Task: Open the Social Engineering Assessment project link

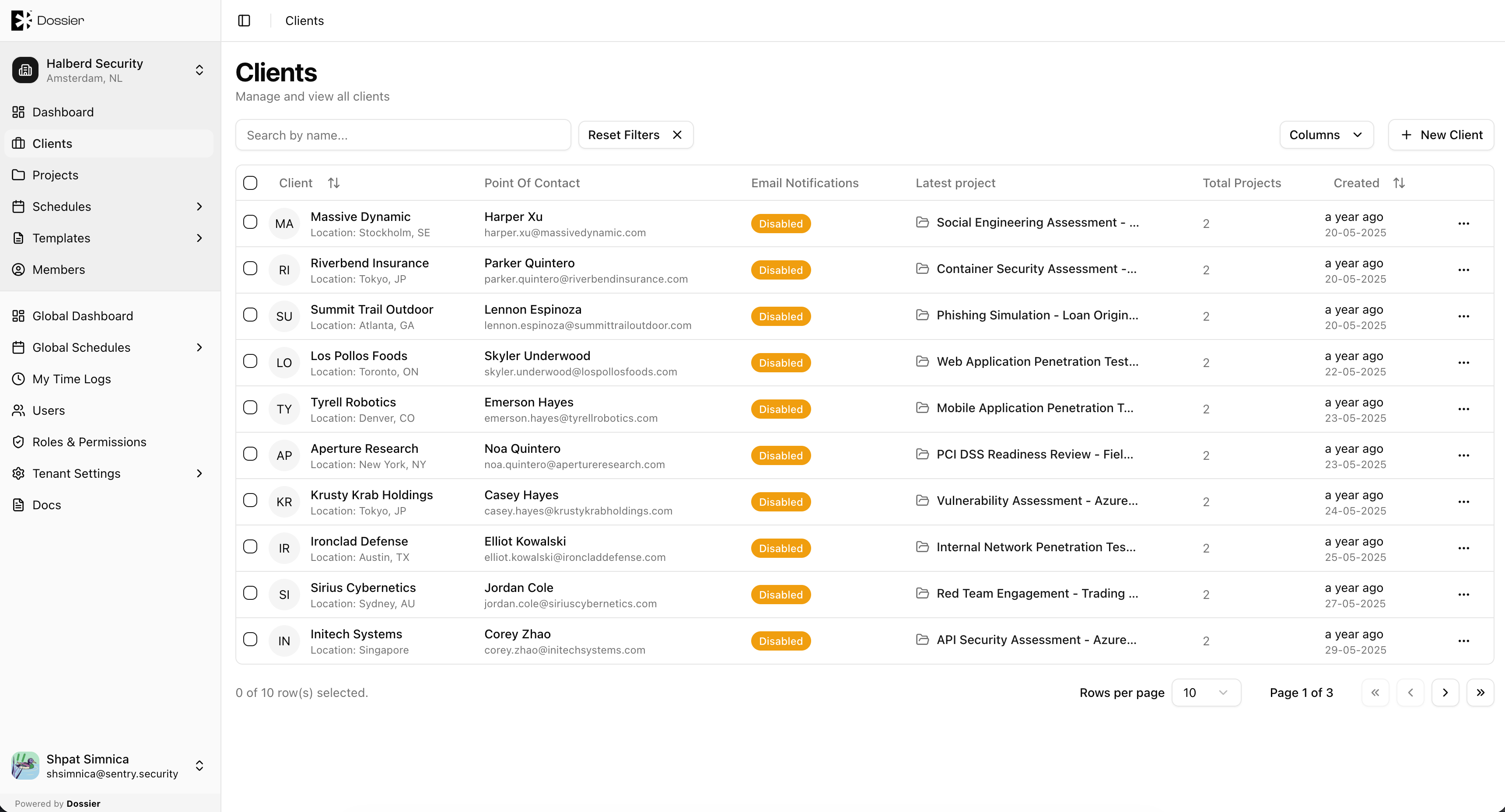Action: point(1038,222)
